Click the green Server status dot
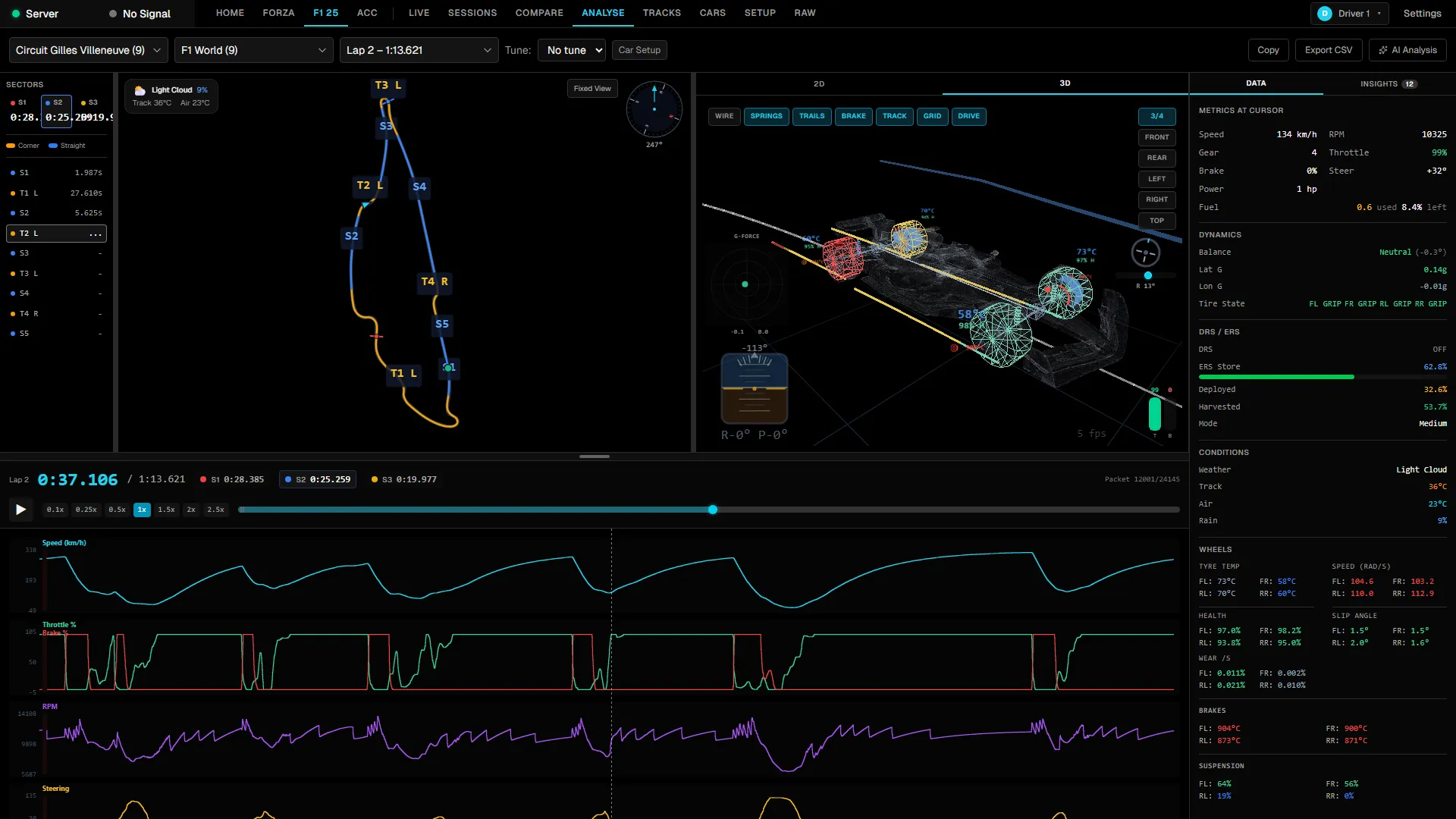This screenshot has width=1456, height=819. (x=16, y=14)
